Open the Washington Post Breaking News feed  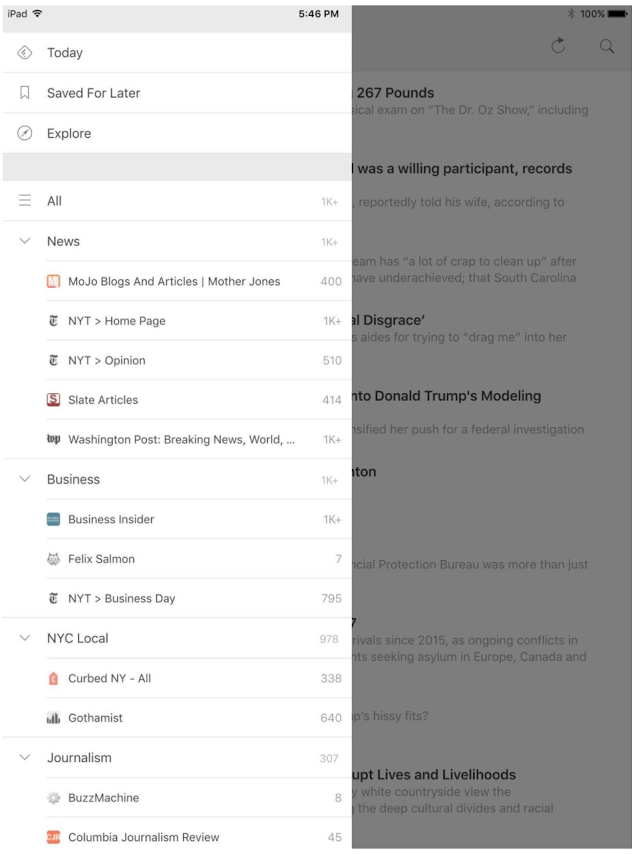pos(180,440)
